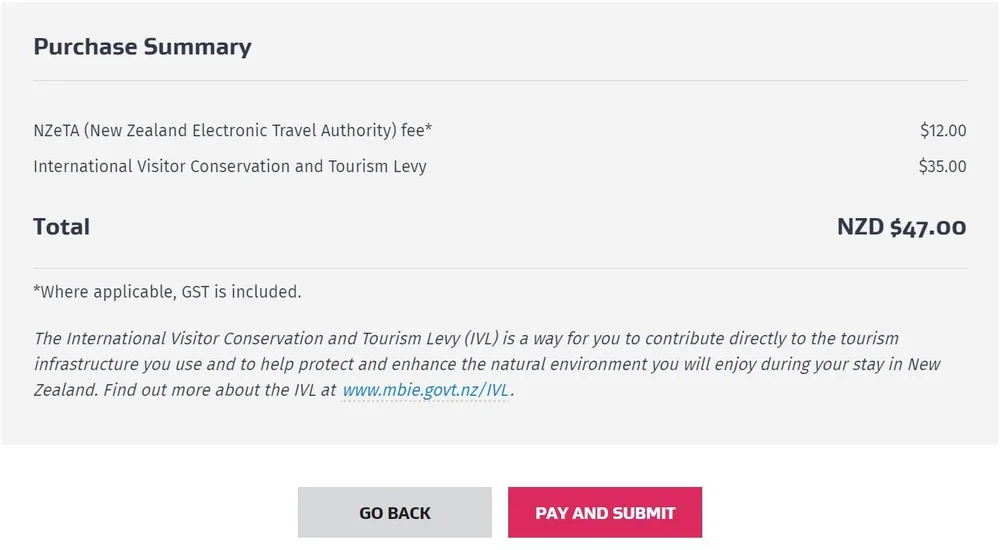Click the $12.00 NZeTA fee amount
1000x550 pixels.
coord(943,130)
